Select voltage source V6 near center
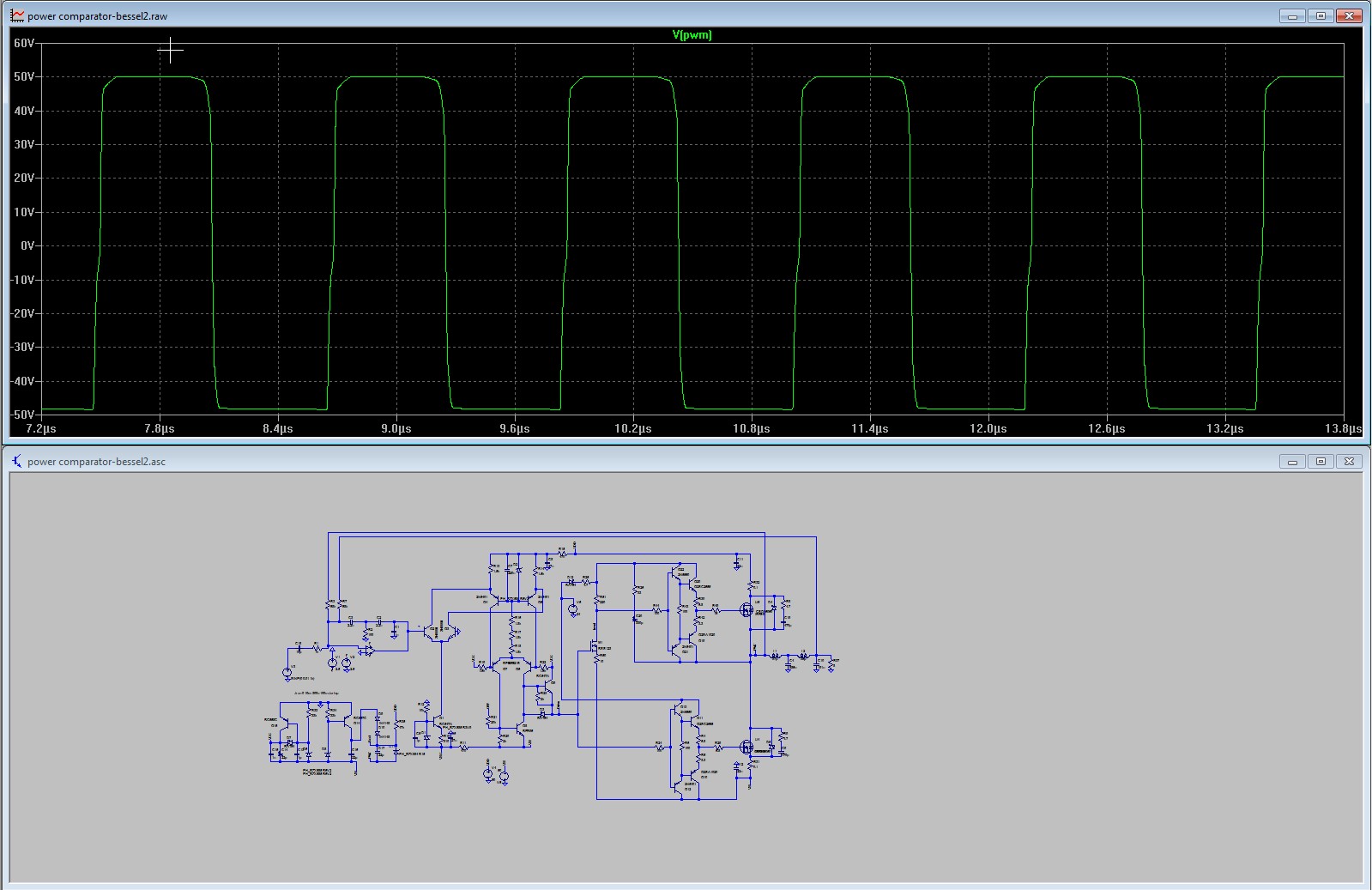This screenshot has width=1372, height=890. coord(573,608)
